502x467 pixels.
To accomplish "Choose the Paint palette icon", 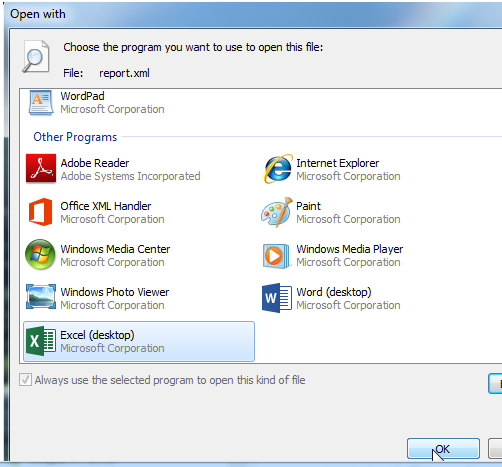I will pos(277,212).
